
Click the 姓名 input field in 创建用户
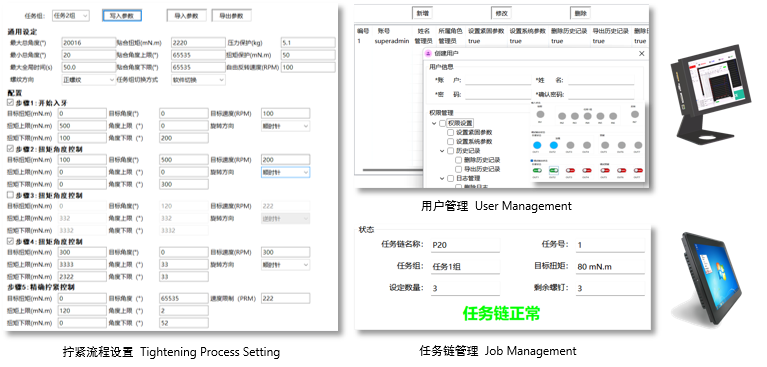(x=601, y=80)
